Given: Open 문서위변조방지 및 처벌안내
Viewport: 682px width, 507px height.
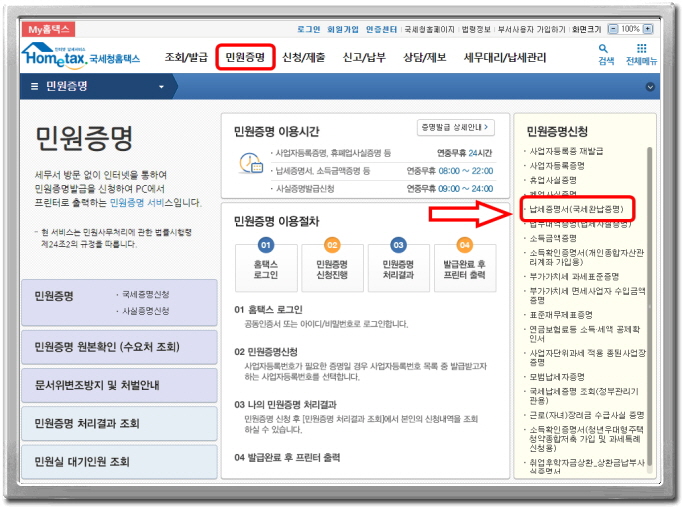Looking at the screenshot, I should tap(119, 385).
